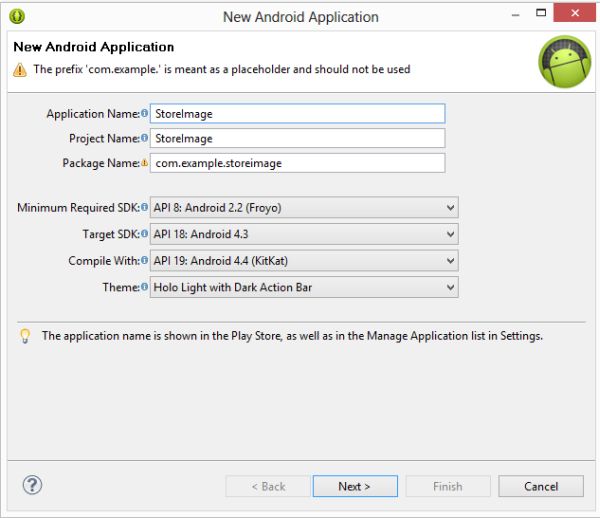Viewport: 600px width, 518px height.
Task: Open the Minimum Required SDK dropdown
Action: (x=304, y=208)
